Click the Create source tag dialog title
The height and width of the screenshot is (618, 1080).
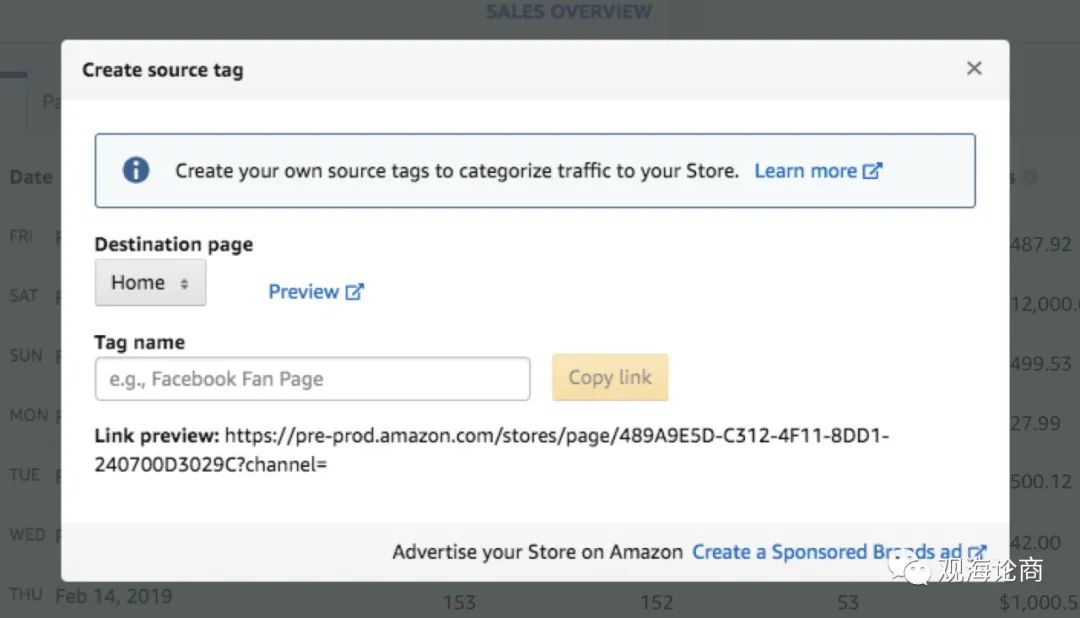162,70
